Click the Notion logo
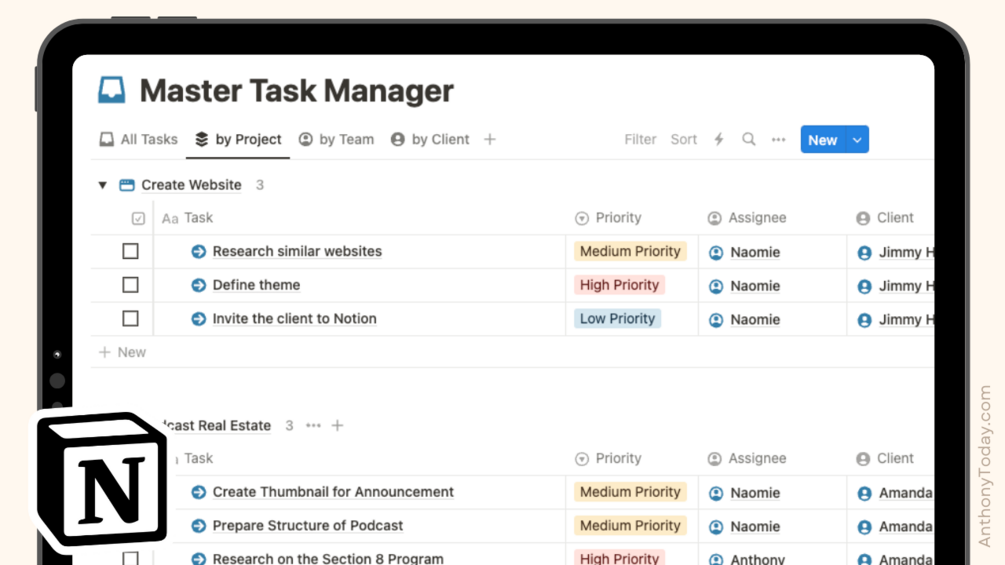This screenshot has height=565, width=1005. [x=102, y=480]
